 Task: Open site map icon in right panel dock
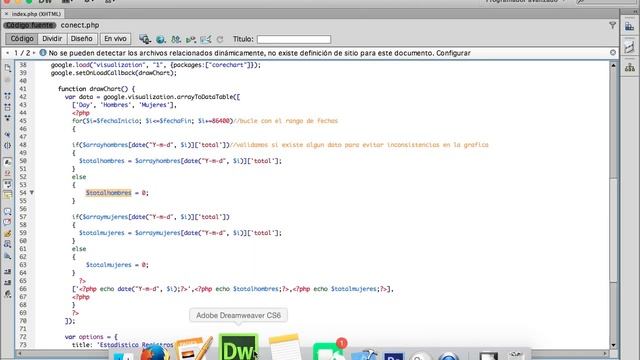(x=629, y=67)
